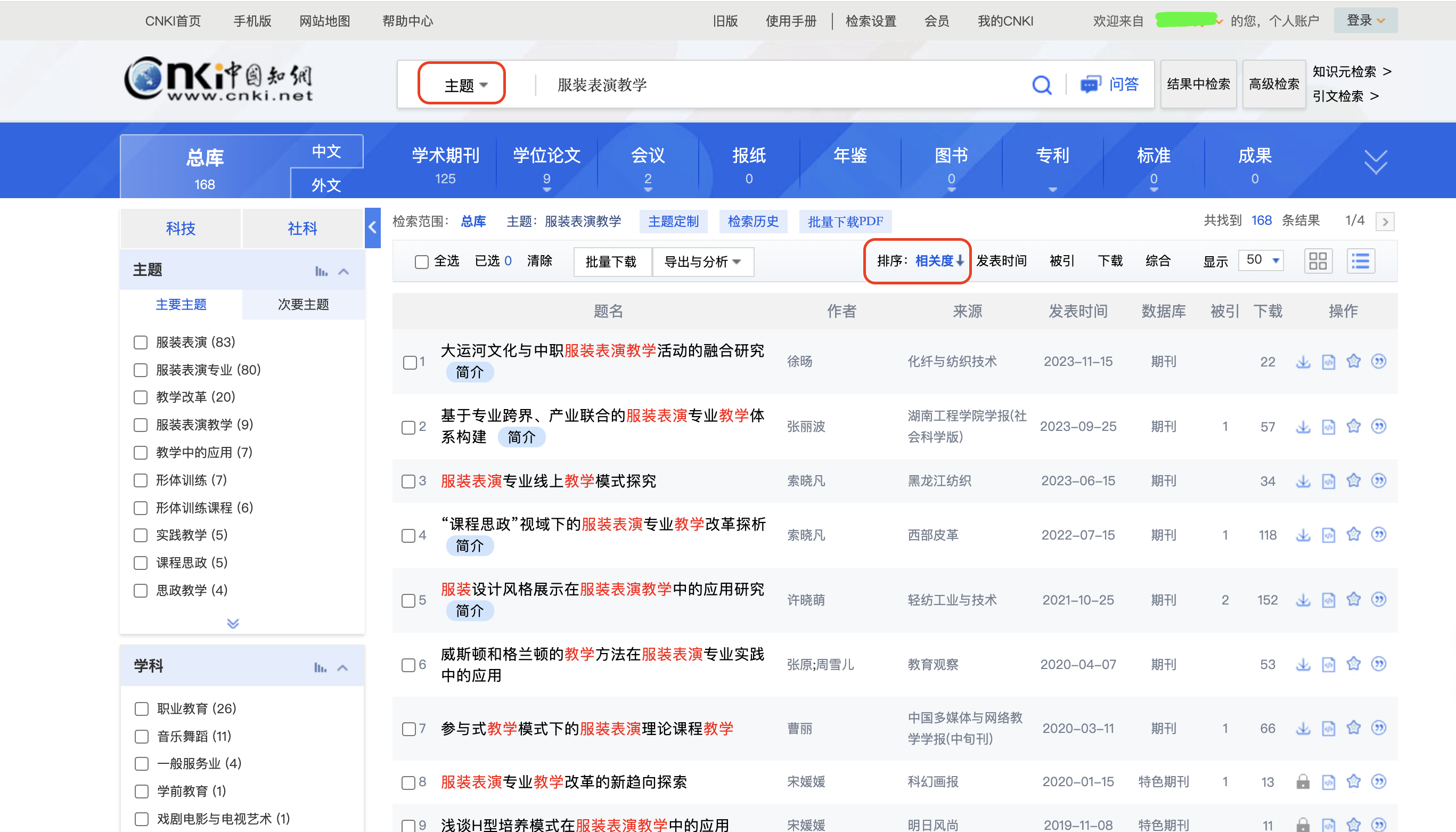Open HTML reading icon for row 6 教育观察
The height and width of the screenshot is (832, 1456).
pyautogui.click(x=1329, y=665)
